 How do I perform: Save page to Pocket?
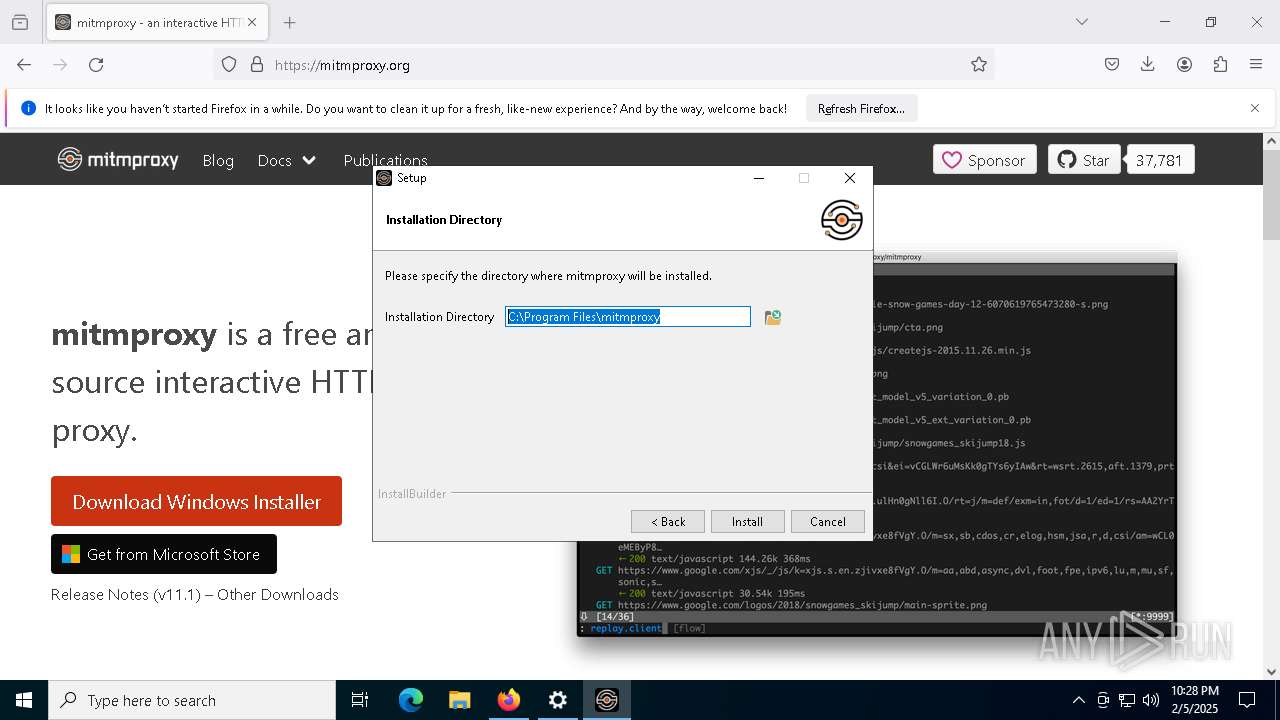(1112, 65)
